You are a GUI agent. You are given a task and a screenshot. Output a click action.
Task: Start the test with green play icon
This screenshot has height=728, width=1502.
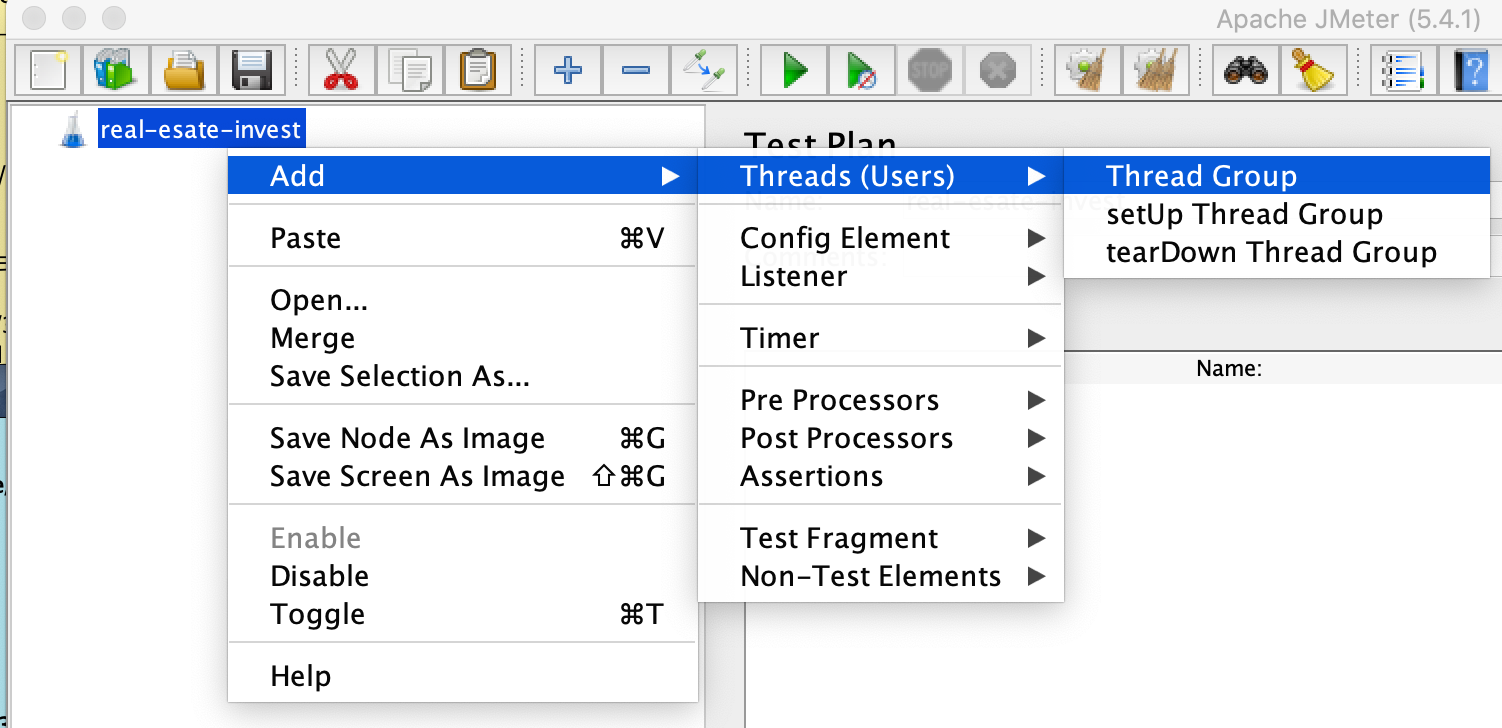(x=794, y=71)
